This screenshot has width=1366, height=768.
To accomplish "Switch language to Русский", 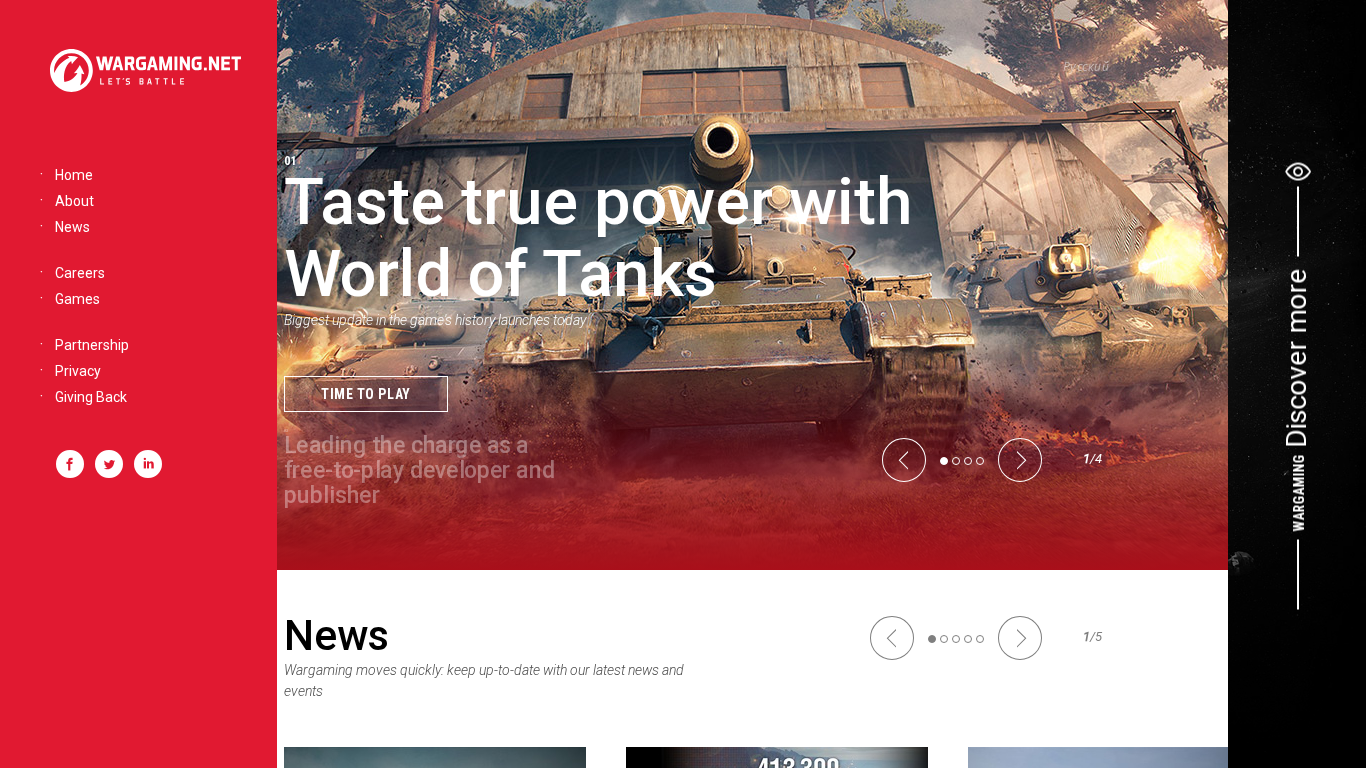I will (1086, 67).
